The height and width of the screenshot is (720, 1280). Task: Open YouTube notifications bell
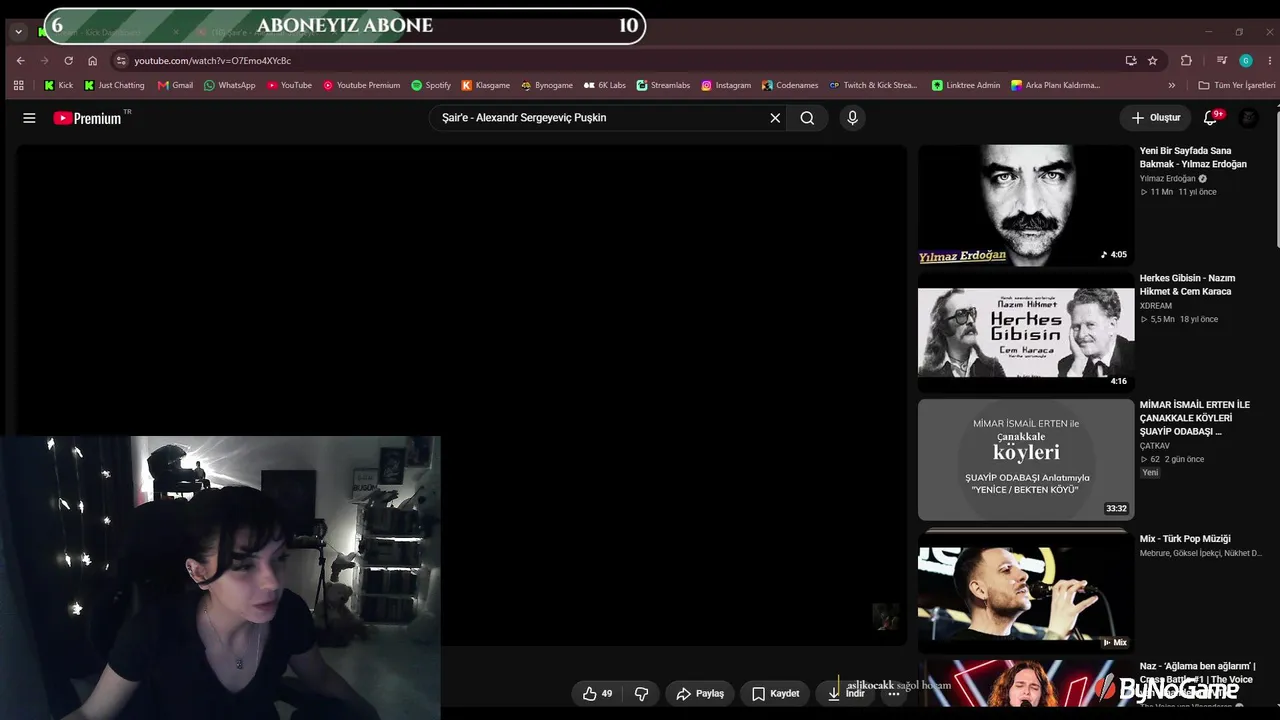1210,118
